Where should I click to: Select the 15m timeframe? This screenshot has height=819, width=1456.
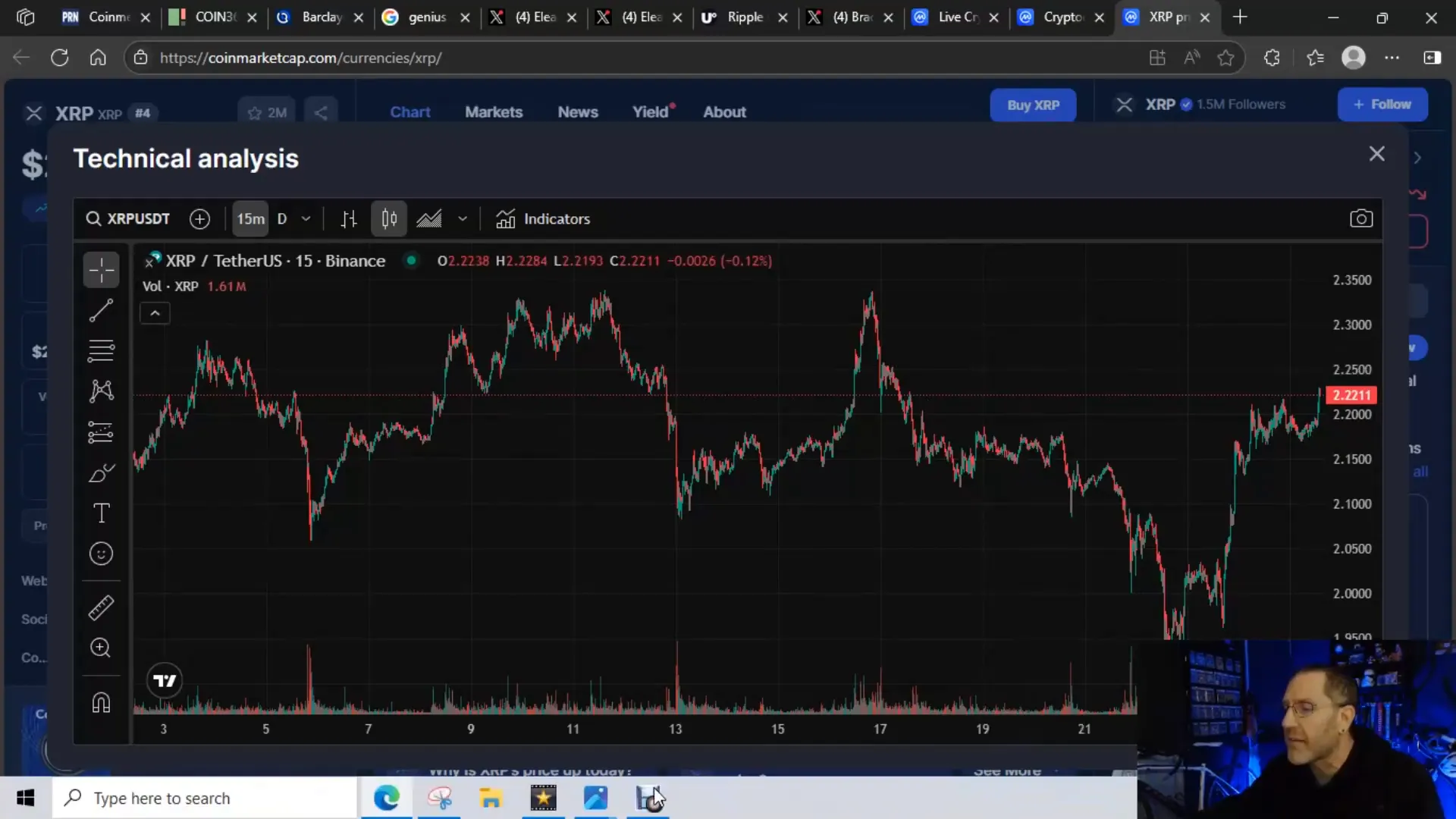(x=250, y=219)
